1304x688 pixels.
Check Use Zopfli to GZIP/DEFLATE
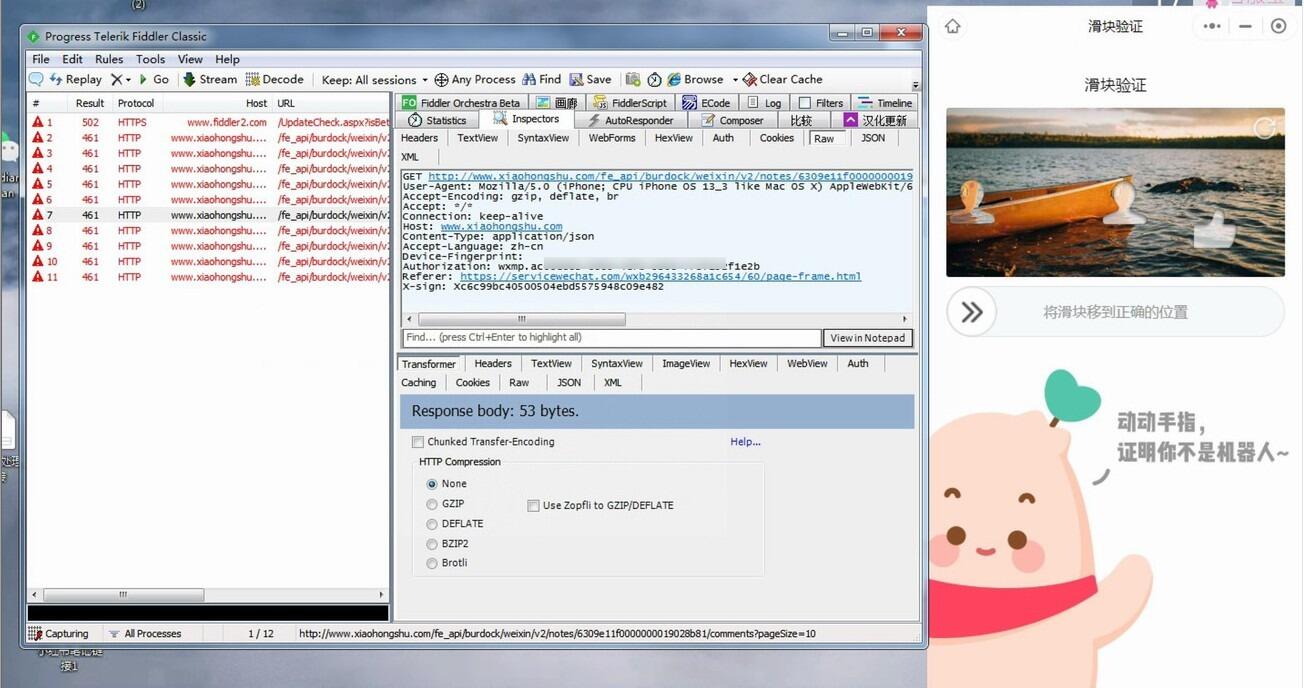click(533, 506)
